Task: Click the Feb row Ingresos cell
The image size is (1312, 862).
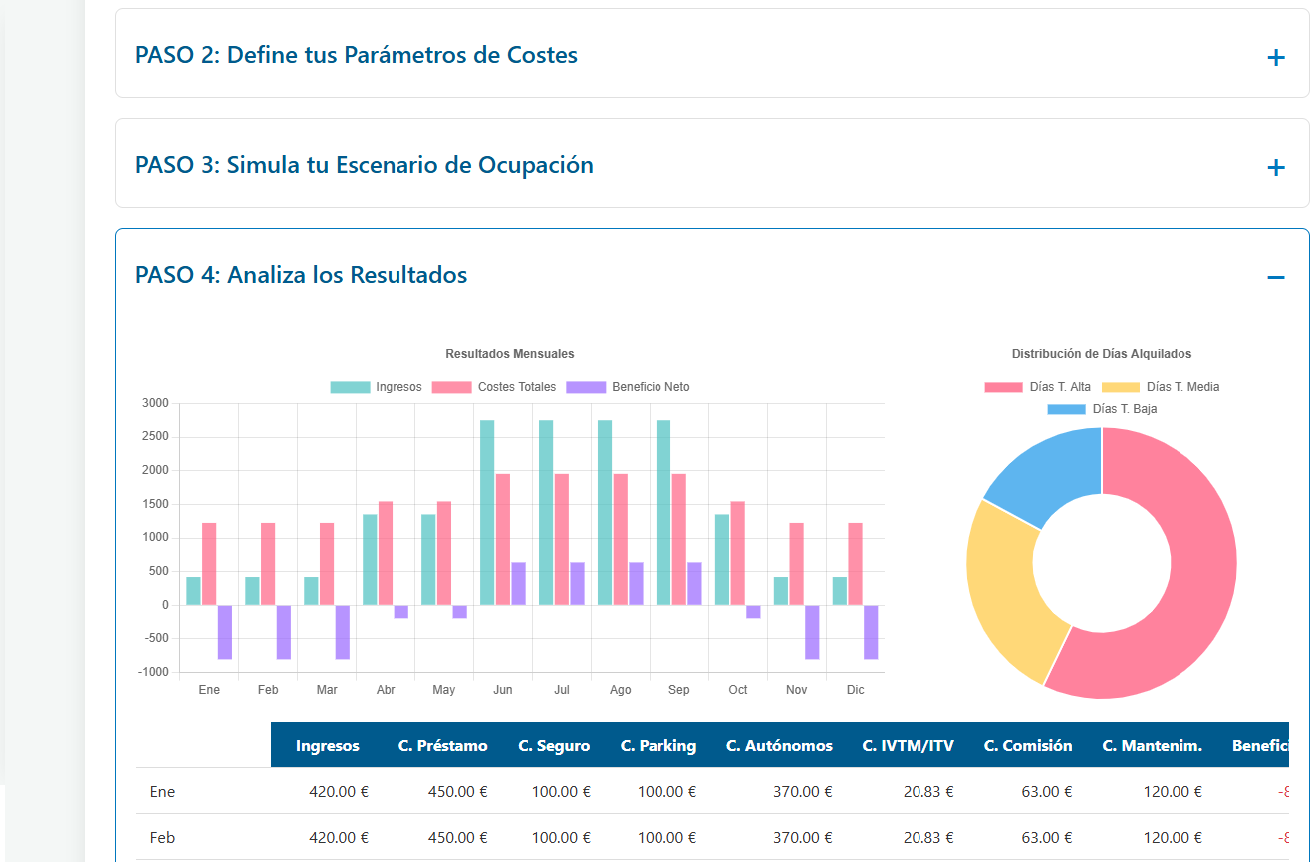Action: [339, 838]
